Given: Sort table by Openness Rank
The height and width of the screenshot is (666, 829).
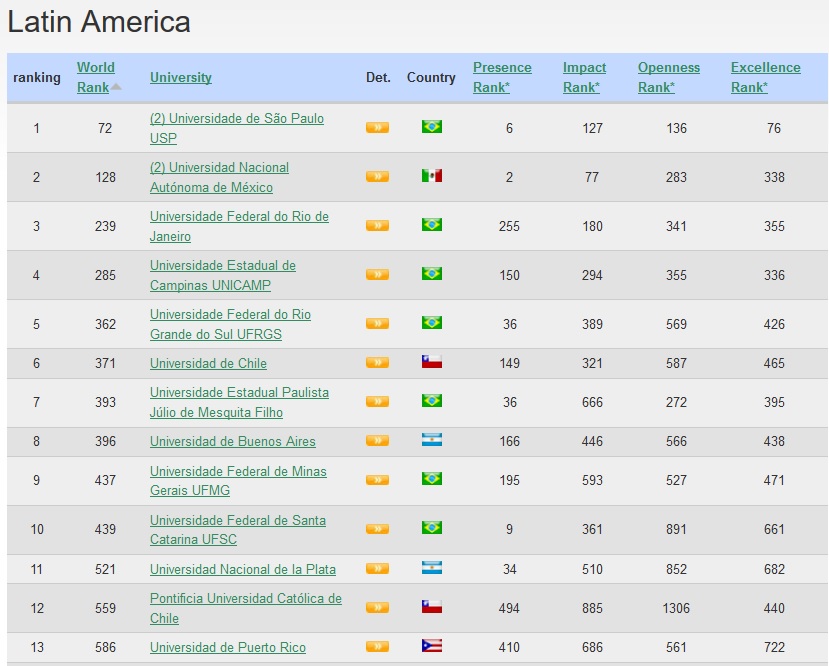Looking at the screenshot, I should pos(668,77).
